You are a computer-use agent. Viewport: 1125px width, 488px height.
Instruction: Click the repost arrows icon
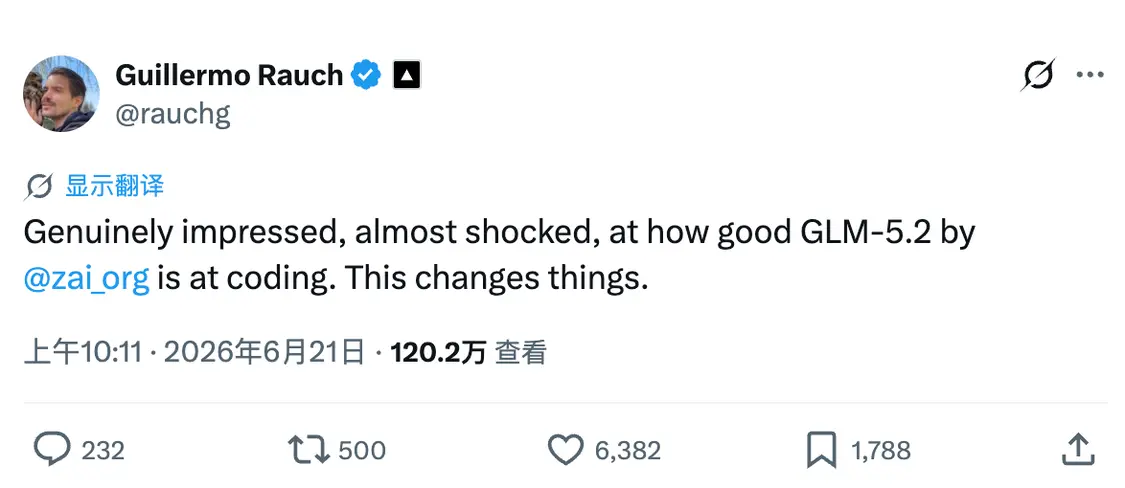coord(309,450)
